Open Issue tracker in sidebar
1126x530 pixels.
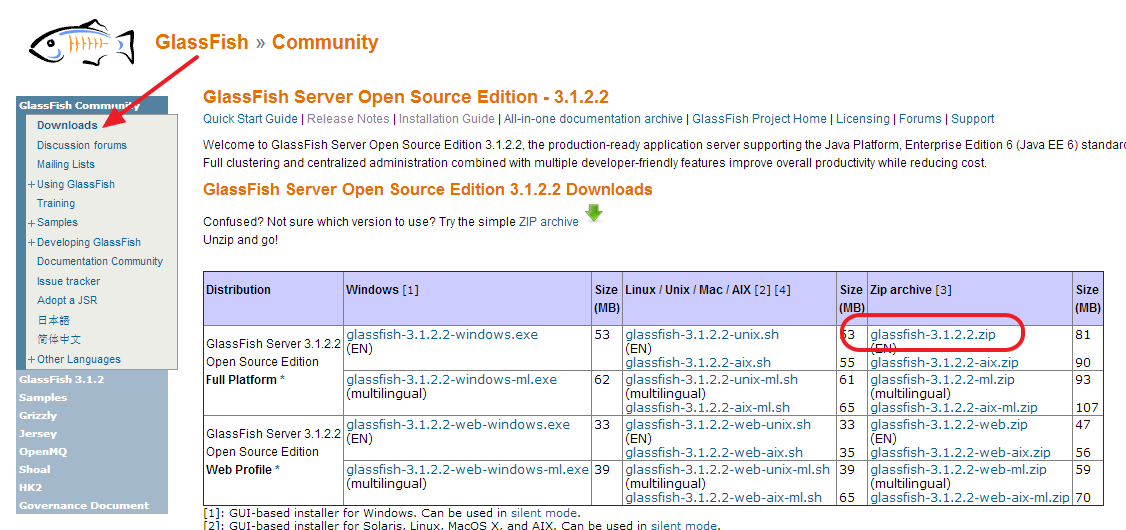[x=68, y=282]
